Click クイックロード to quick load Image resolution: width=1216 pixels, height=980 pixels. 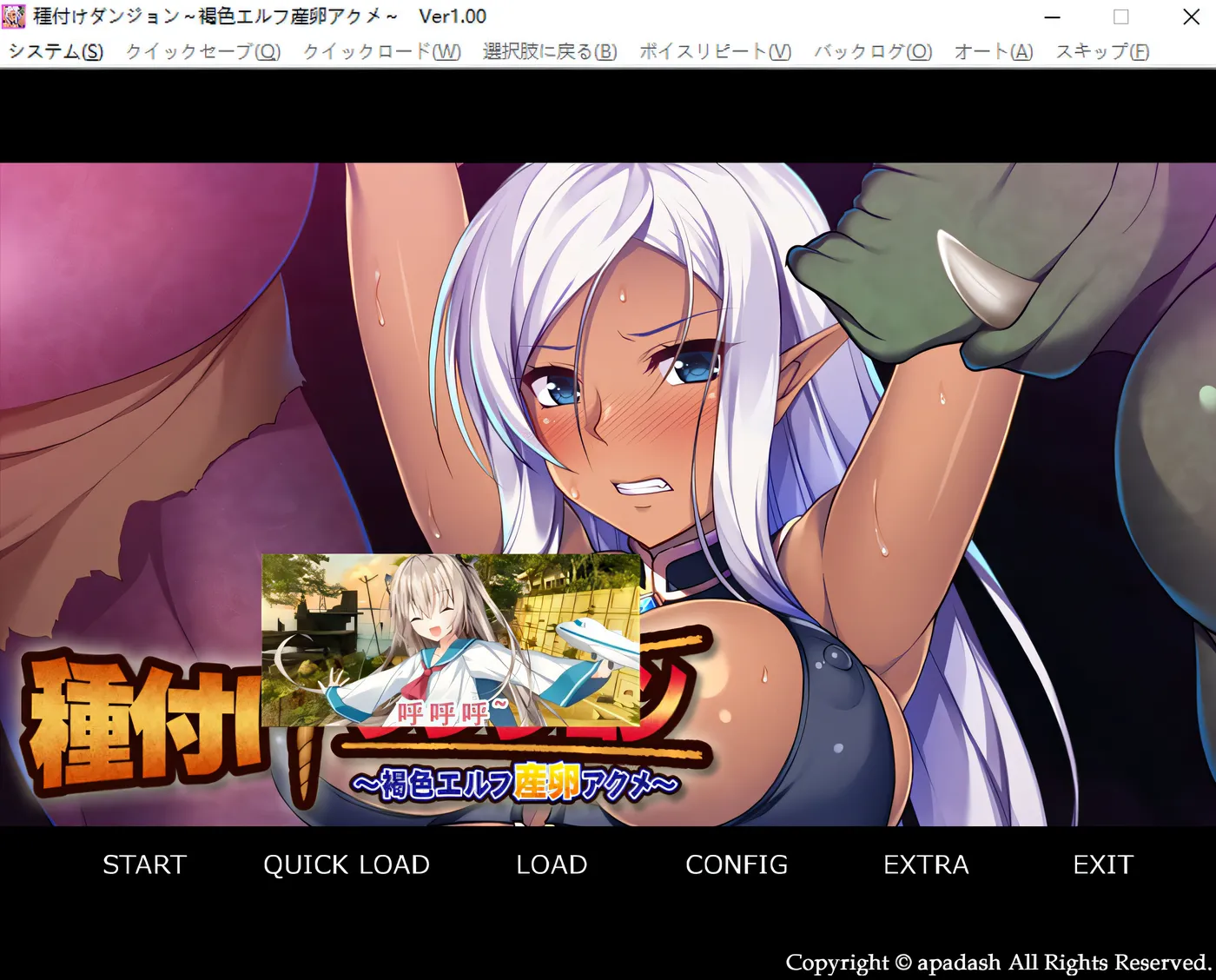pyautogui.click(x=380, y=51)
